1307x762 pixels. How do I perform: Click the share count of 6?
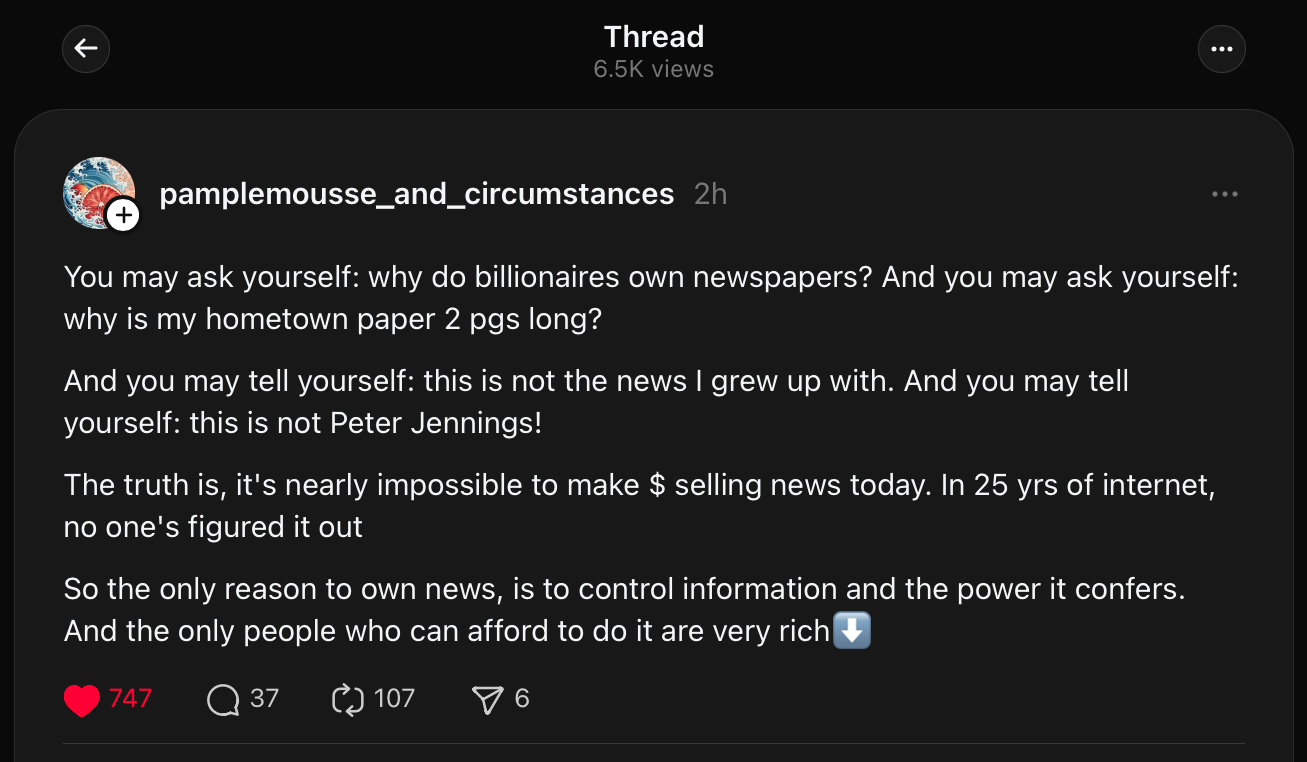[x=522, y=698]
